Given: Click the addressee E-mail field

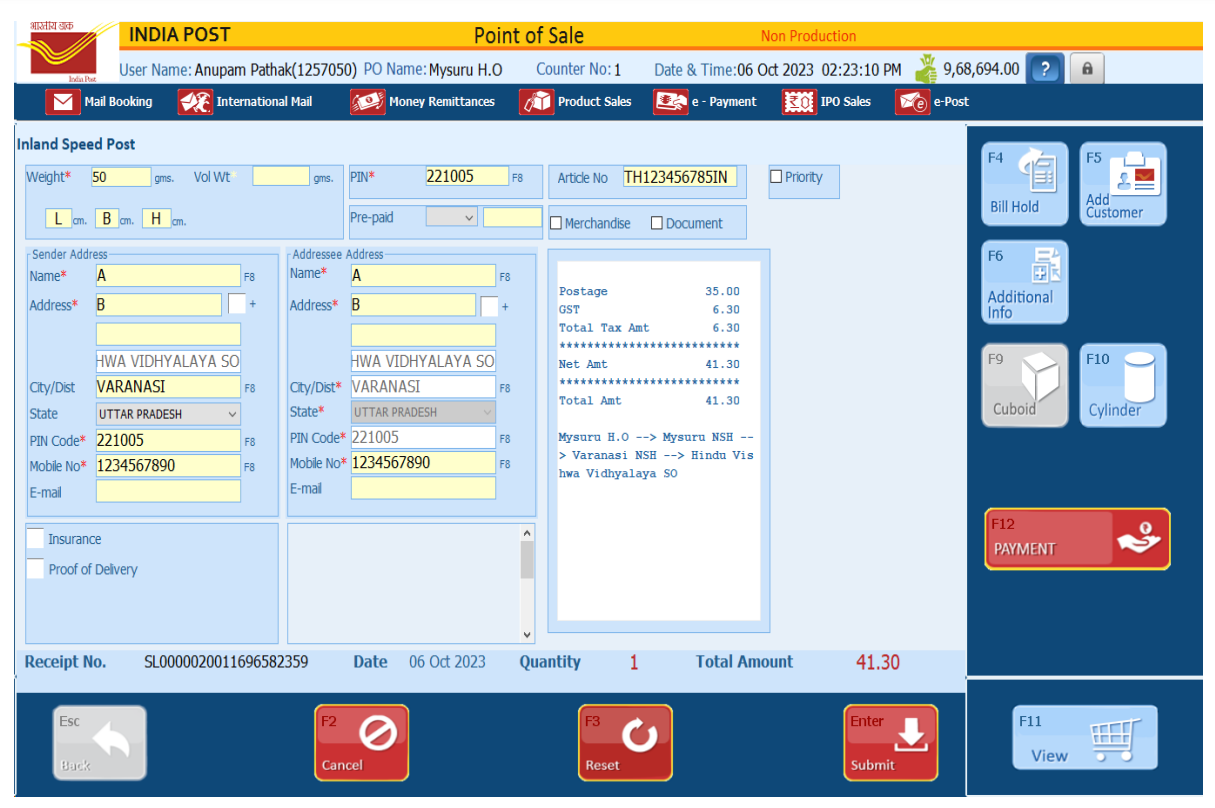Looking at the screenshot, I should (423, 488).
